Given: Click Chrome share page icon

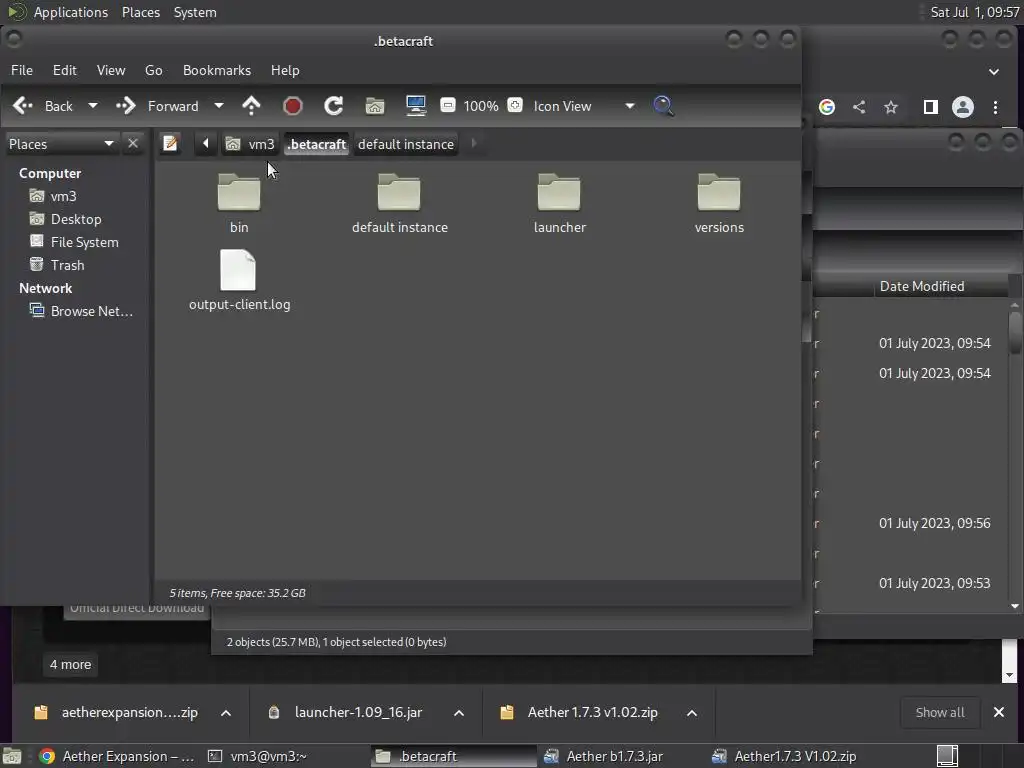Looking at the screenshot, I should point(859,106).
